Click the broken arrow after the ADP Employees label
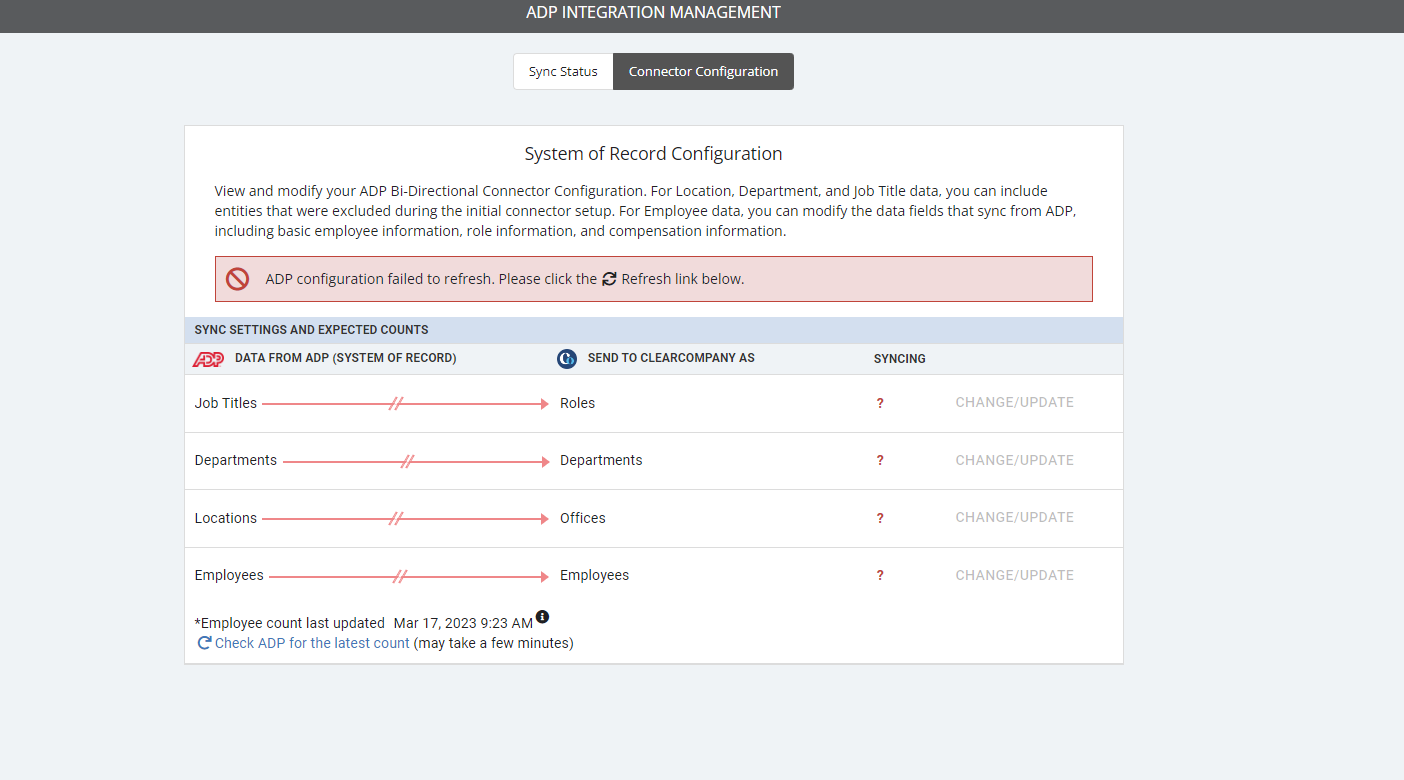 point(409,577)
